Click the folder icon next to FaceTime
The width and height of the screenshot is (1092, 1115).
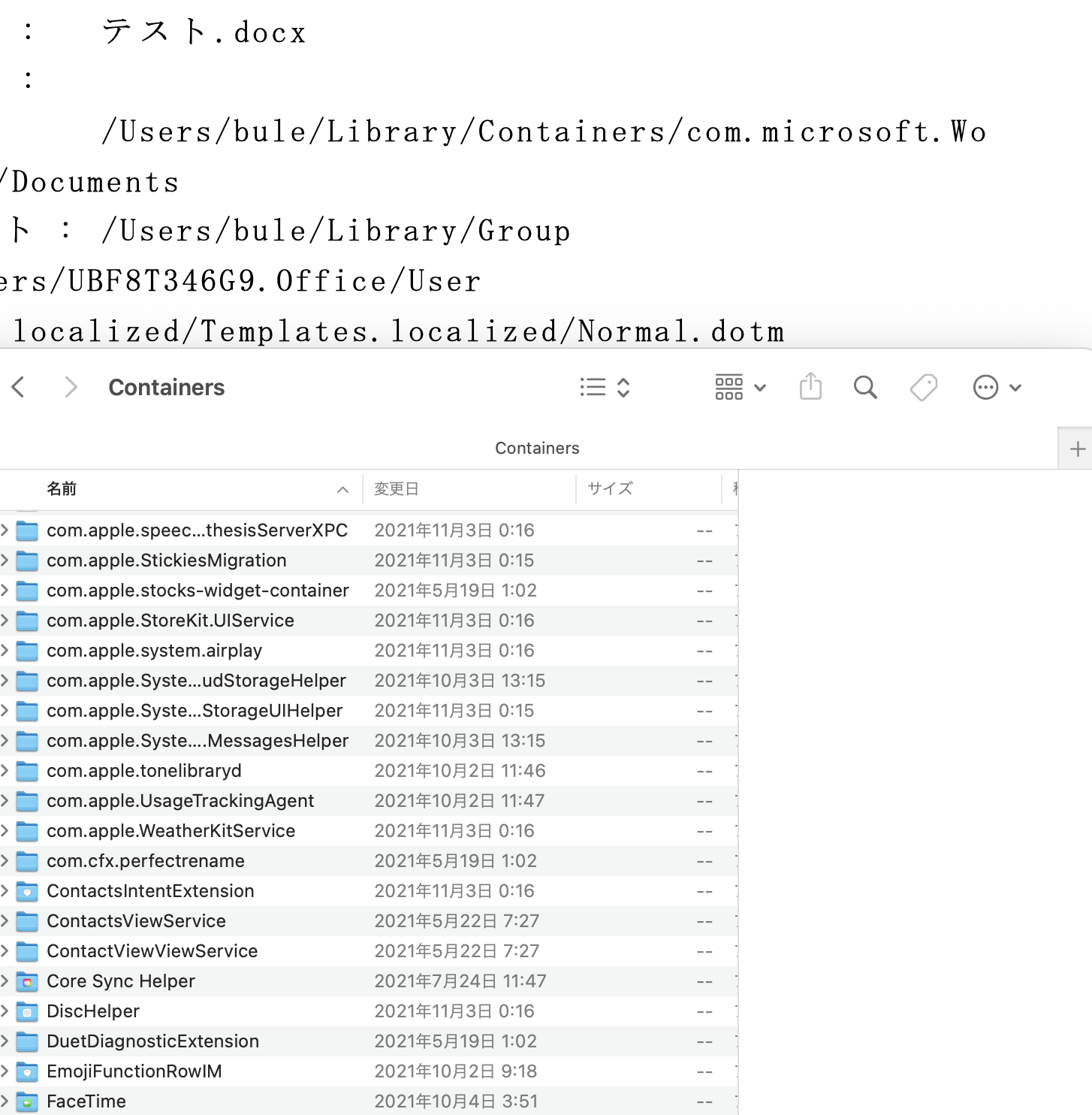(27, 1101)
